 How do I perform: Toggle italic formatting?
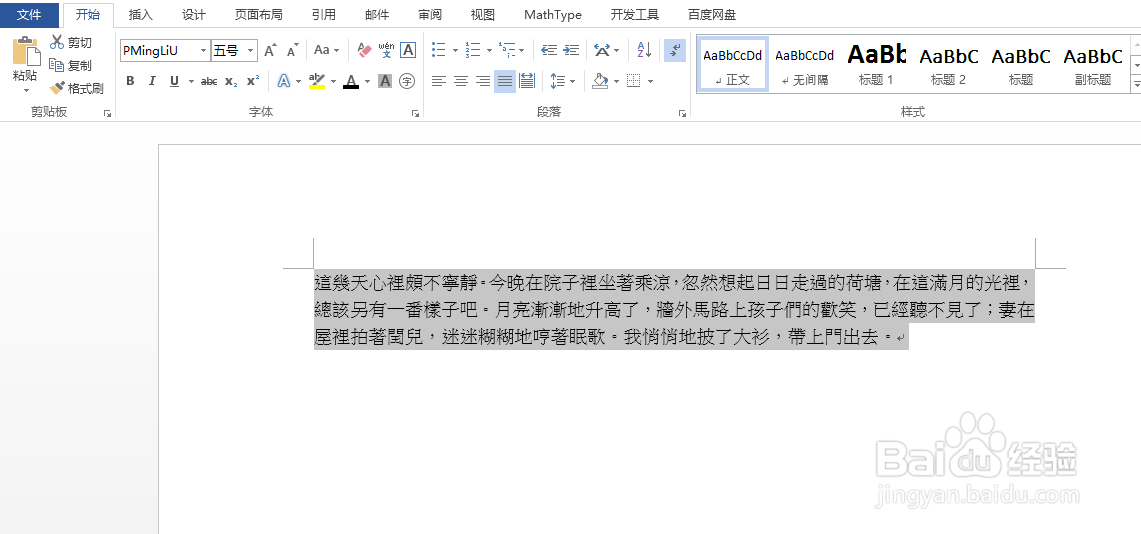pos(152,81)
